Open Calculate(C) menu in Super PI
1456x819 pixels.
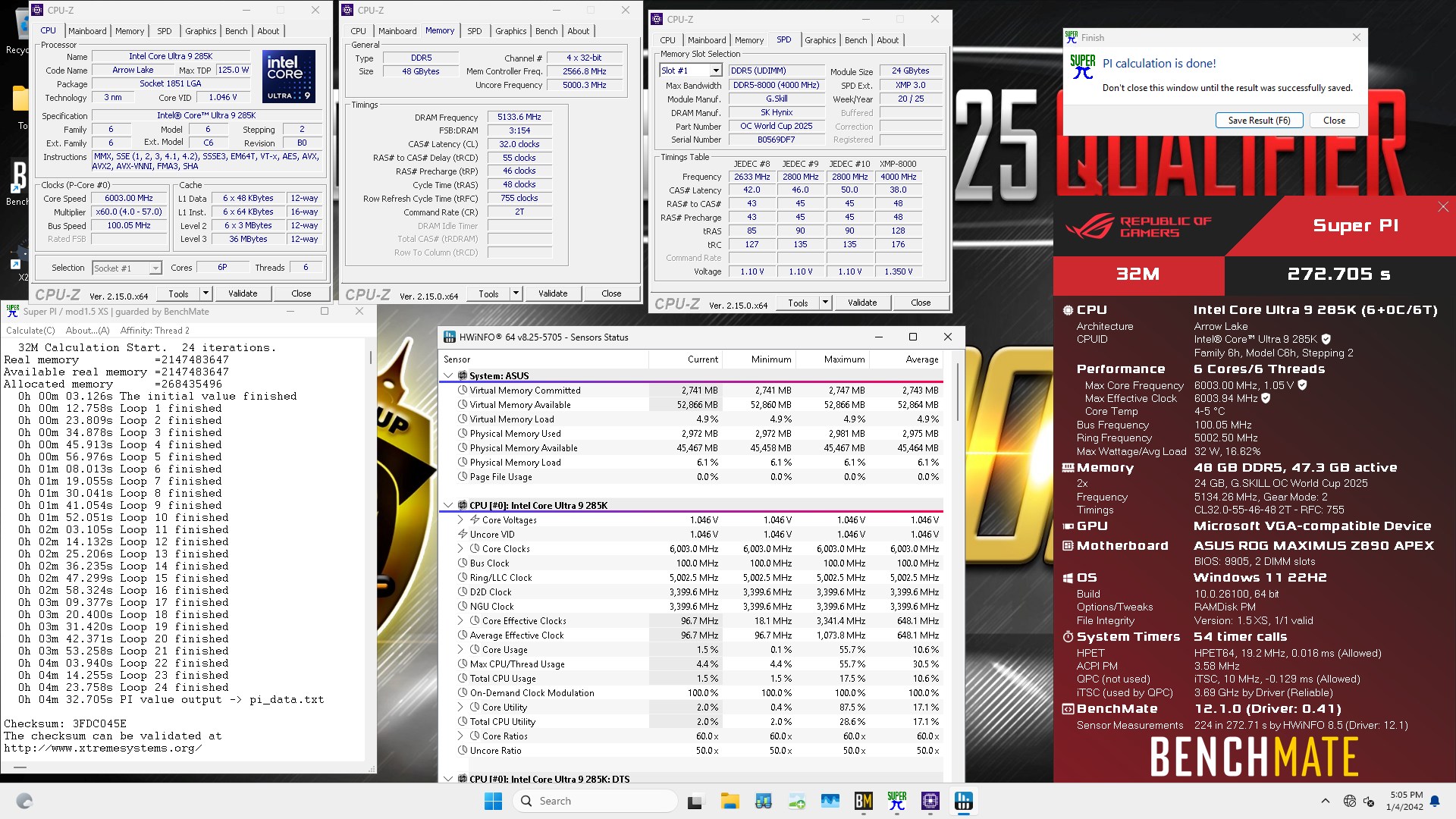point(30,331)
